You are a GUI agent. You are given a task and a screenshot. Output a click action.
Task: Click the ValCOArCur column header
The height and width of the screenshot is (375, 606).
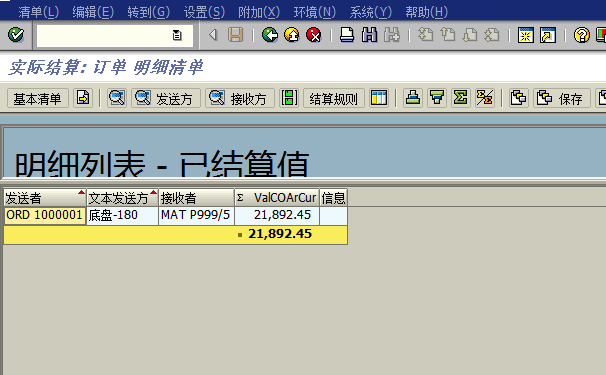277,198
